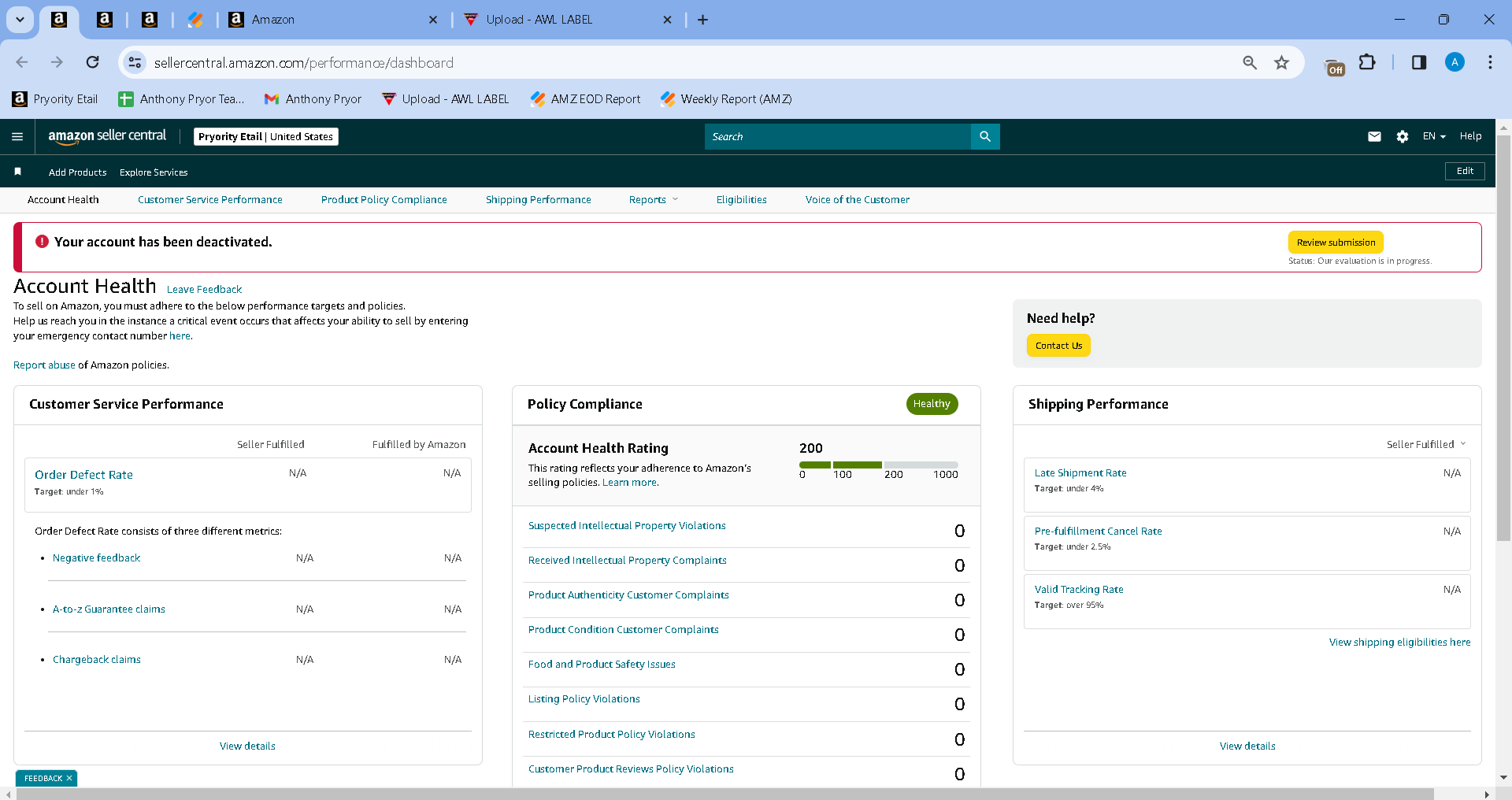Click the Report abuse link
The height and width of the screenshot is (800, 1512).
[x=44, y=365]
